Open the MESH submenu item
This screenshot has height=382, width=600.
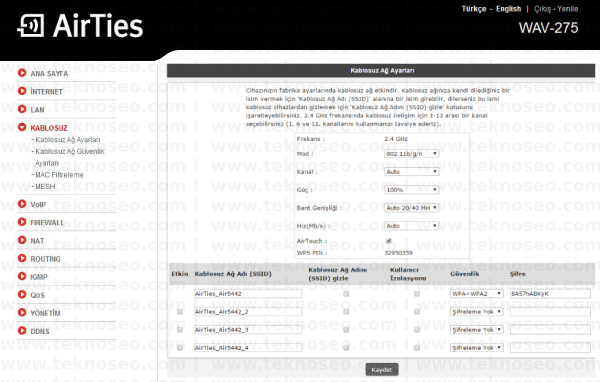click(x=45, y=186)
